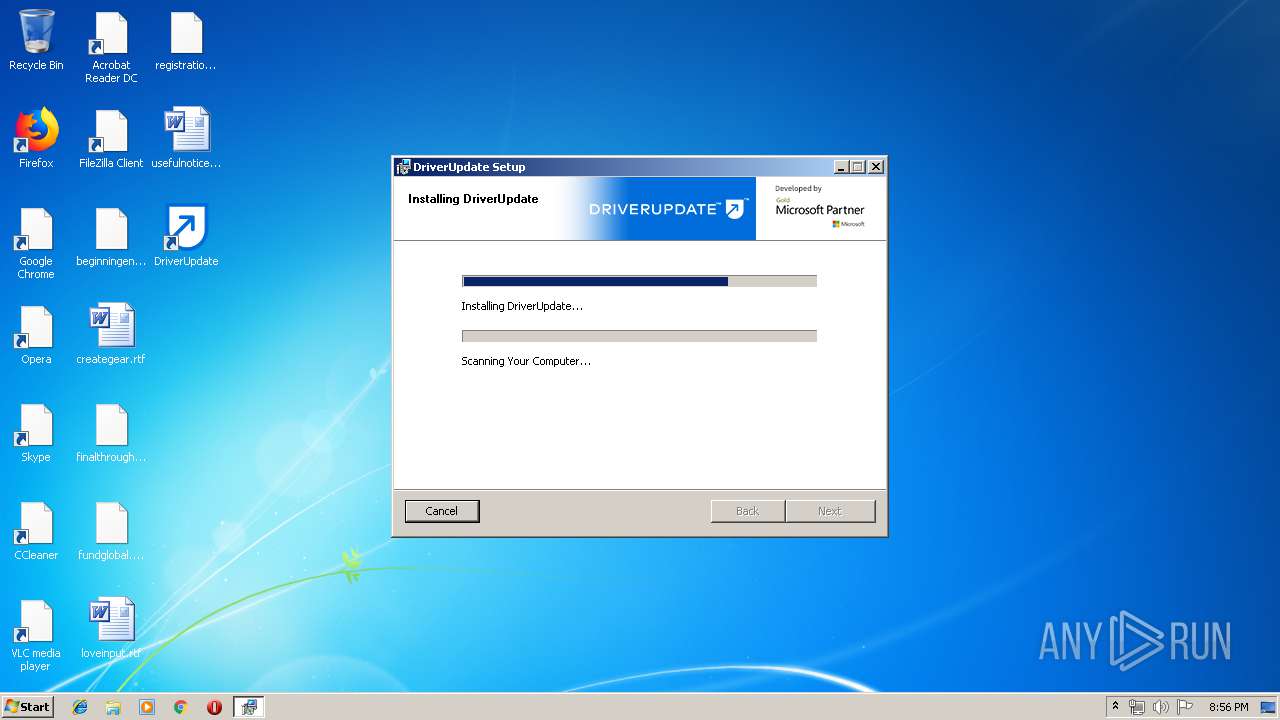
Task: Click the Installing DriverUpdate progress bar
Action: click(639, 281)
